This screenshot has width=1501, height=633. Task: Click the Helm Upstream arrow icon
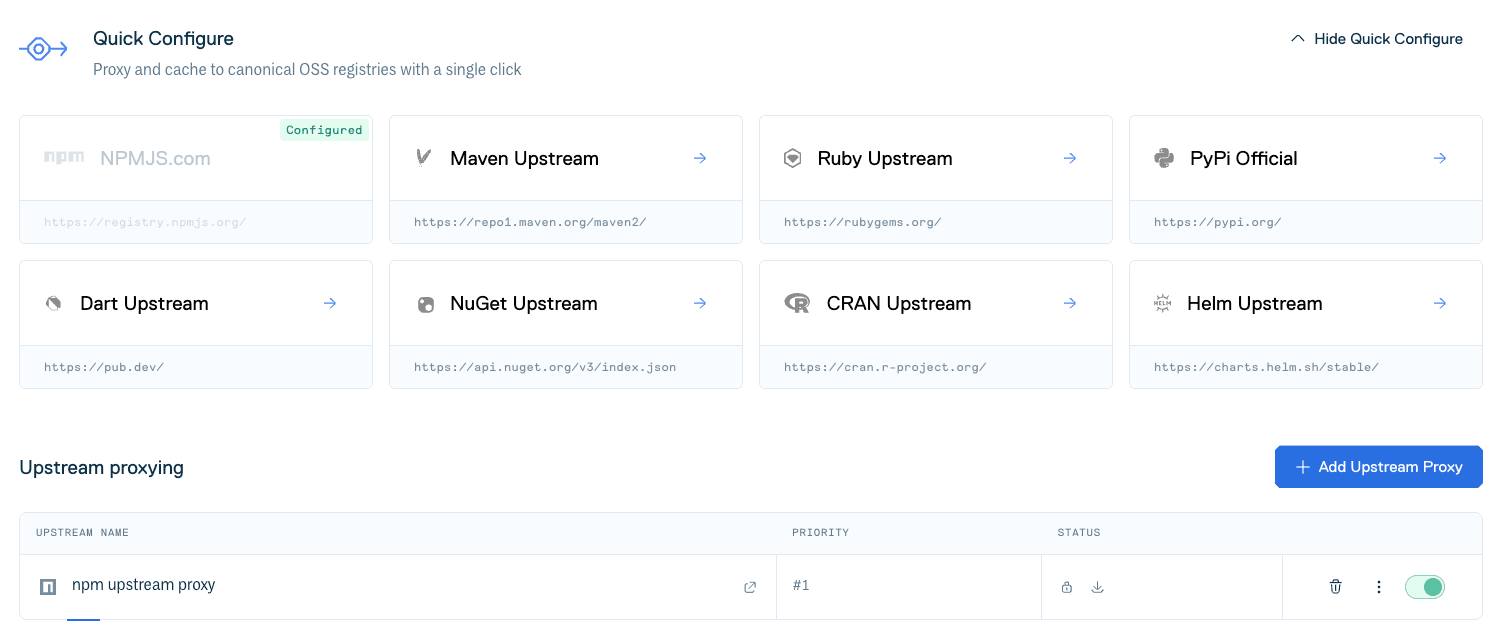(x=1440, y=303)
